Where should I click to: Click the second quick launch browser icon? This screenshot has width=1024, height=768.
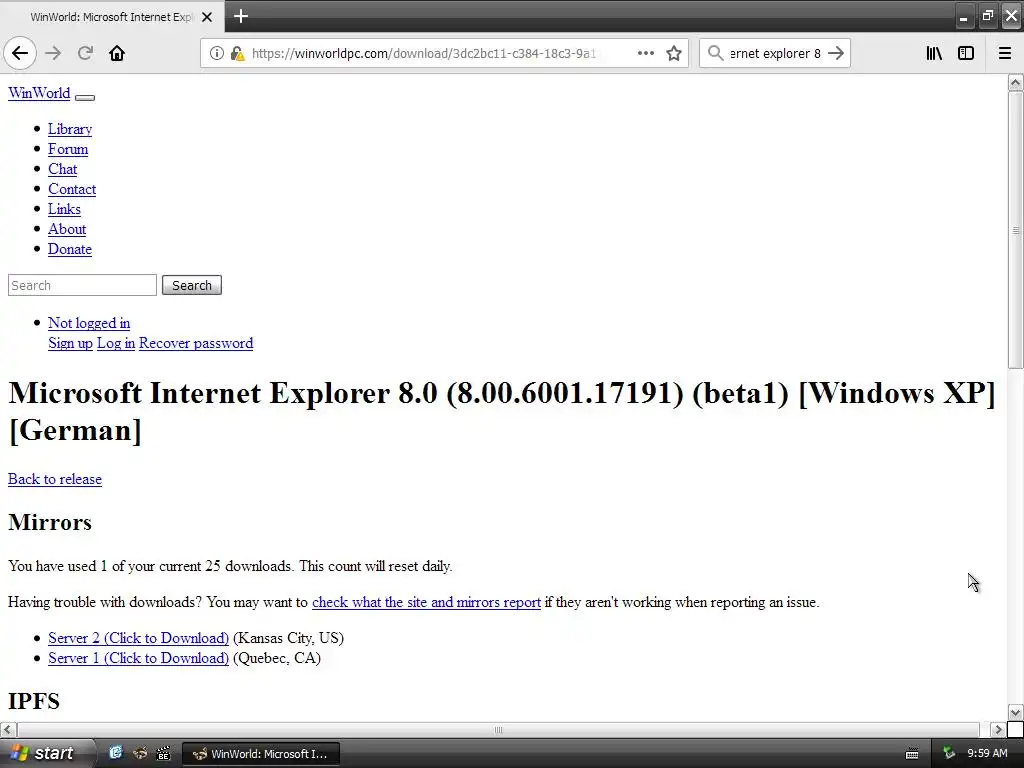click(x=140, y=753)
